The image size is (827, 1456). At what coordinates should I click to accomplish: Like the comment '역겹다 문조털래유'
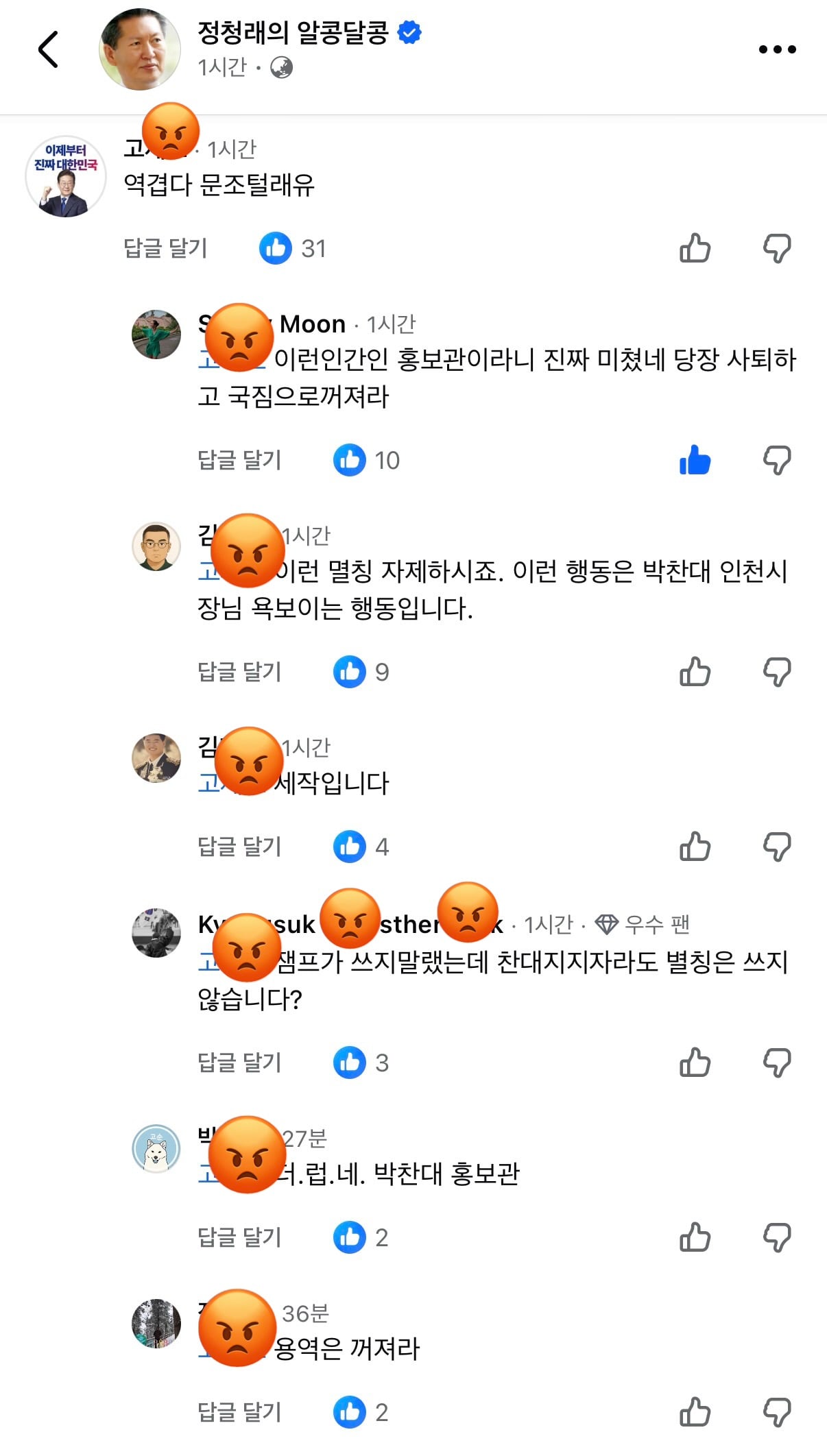(695, 248)
